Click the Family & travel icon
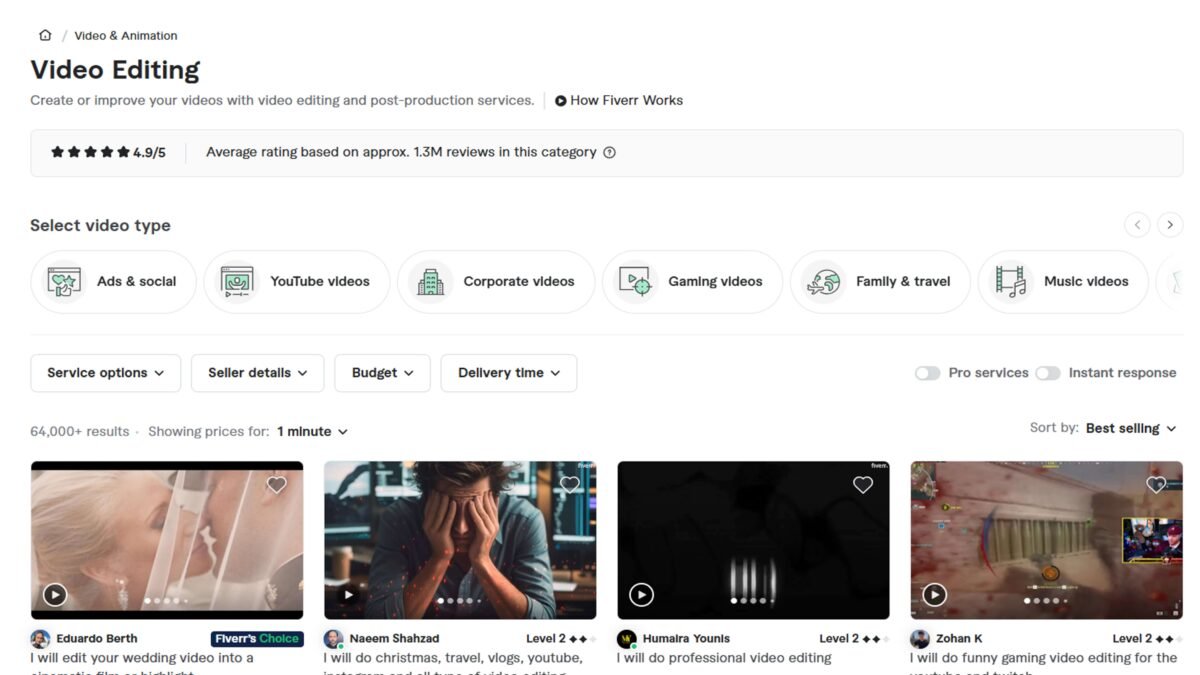 (823, 281)
